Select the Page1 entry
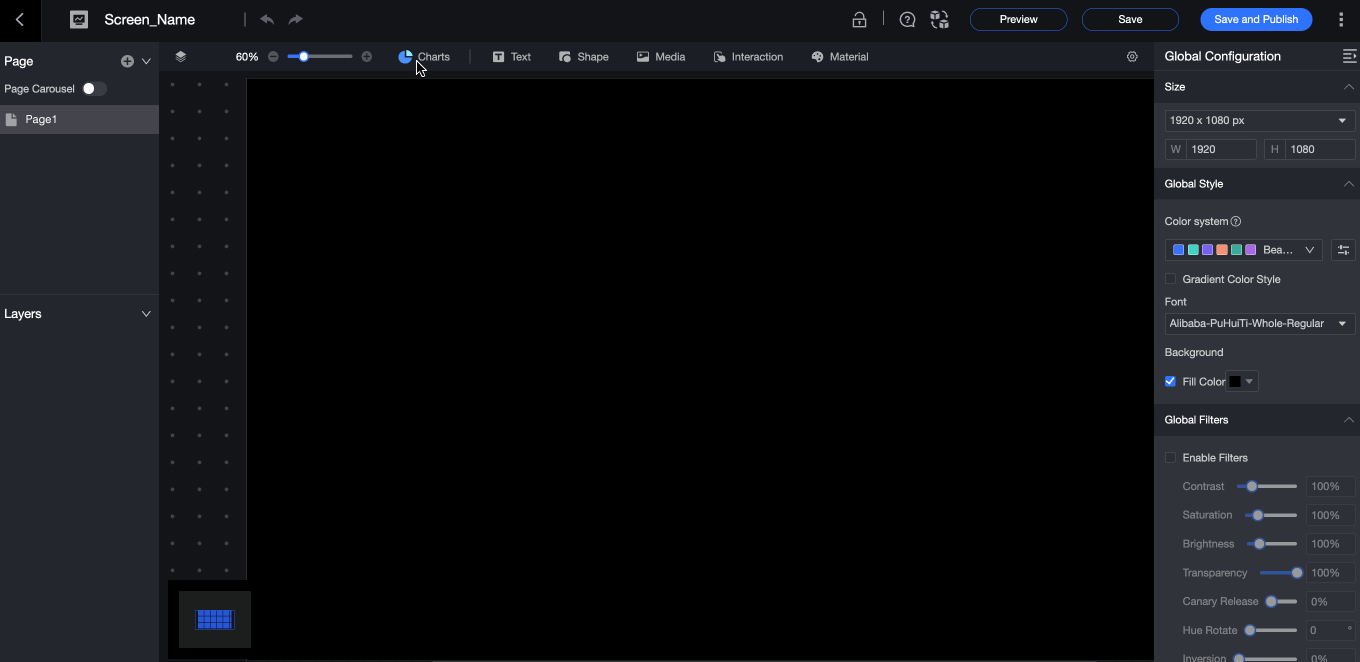Image resolution: width=1360 pixels, height=662 pixels. tap(41, 119)
